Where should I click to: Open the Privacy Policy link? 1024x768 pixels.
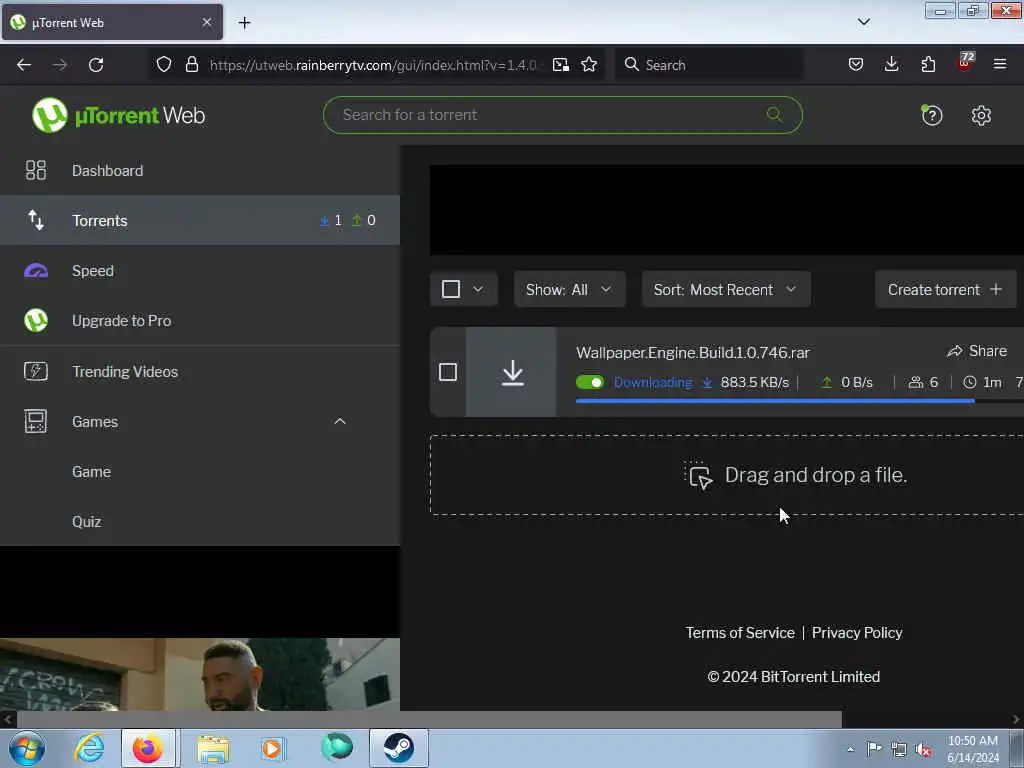857,633
